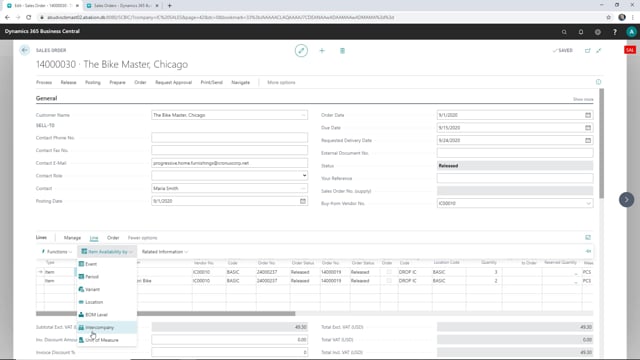The width and height of the screenshot is (640, 360).
Task: Open the Order Date calendar picker
Action: [588, 115]
